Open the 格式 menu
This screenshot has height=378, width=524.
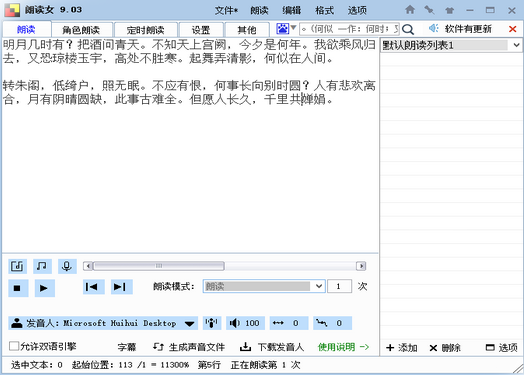(324, 10)
